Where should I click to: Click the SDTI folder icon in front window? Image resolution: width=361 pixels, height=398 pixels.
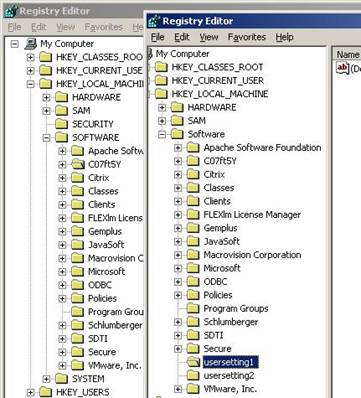tap(193, 335)
